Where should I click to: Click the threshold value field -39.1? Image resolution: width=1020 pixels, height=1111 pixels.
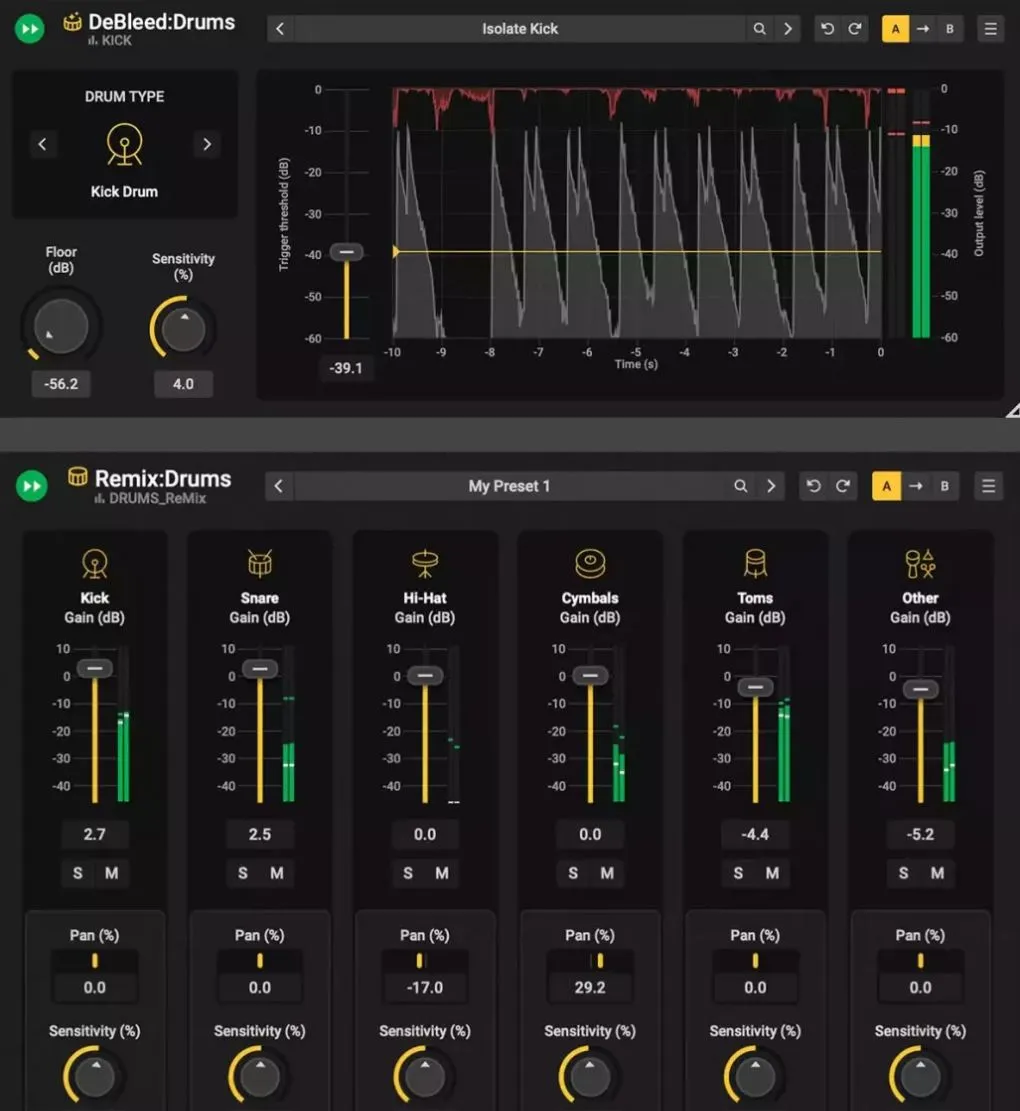click(x=346, y=368)
